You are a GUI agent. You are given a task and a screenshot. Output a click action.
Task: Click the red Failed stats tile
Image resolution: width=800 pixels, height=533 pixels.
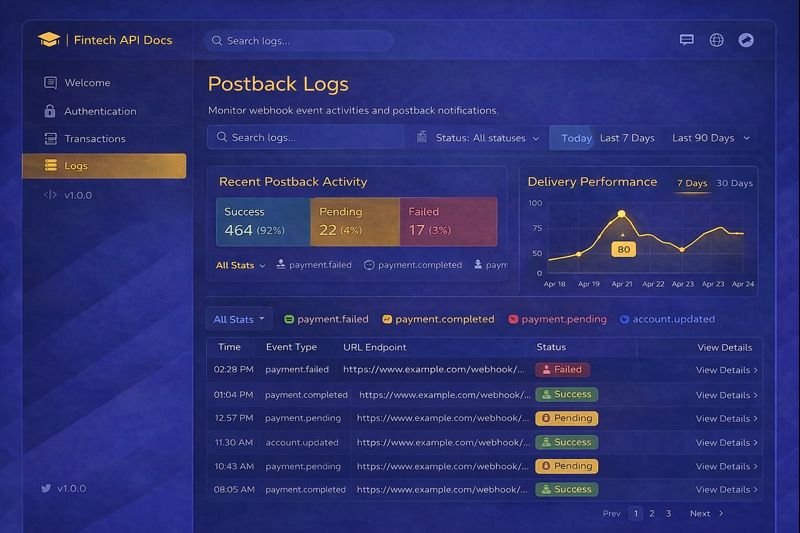point(448,222)
